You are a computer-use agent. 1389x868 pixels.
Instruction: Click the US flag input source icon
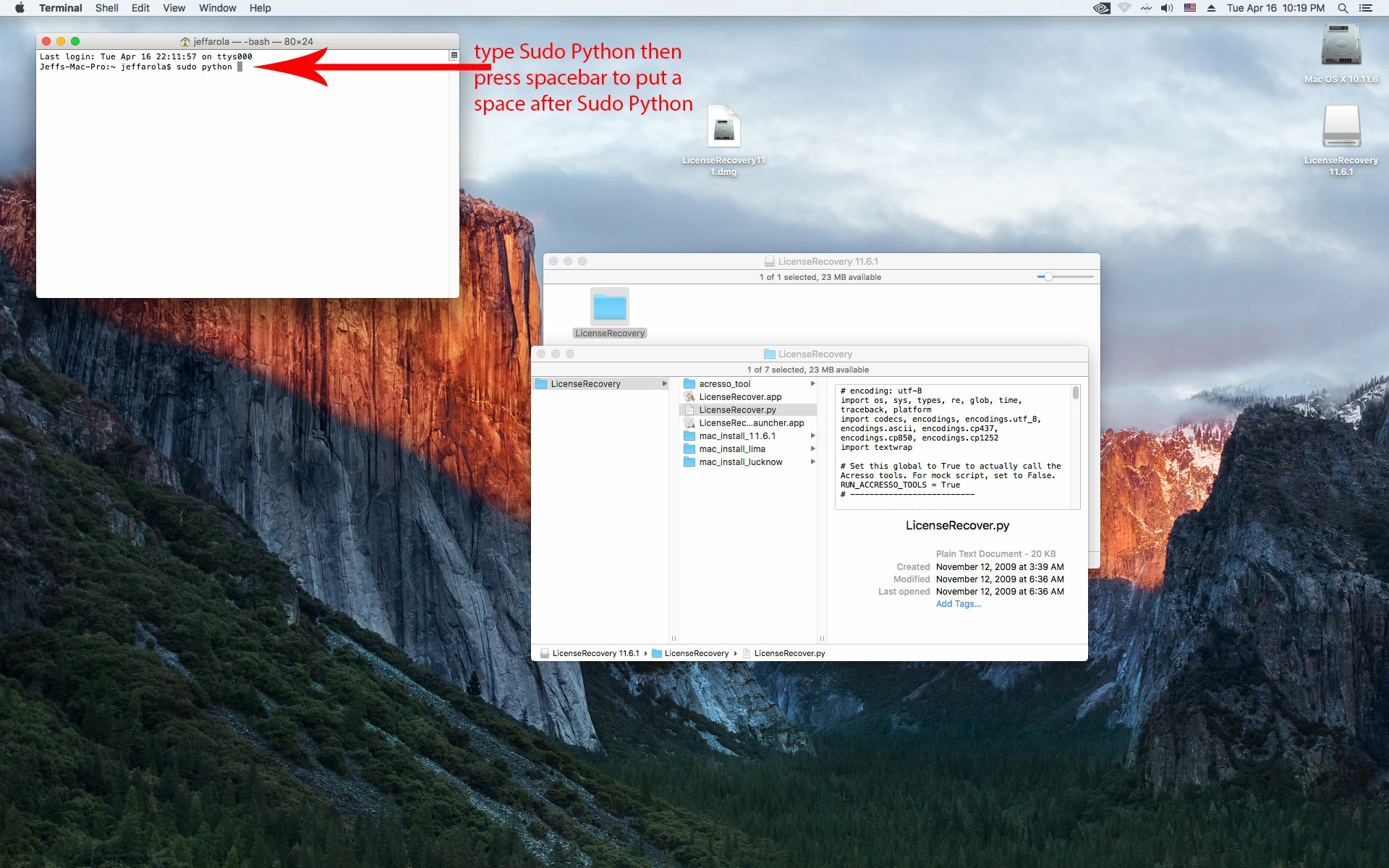tap(1189, 8)
